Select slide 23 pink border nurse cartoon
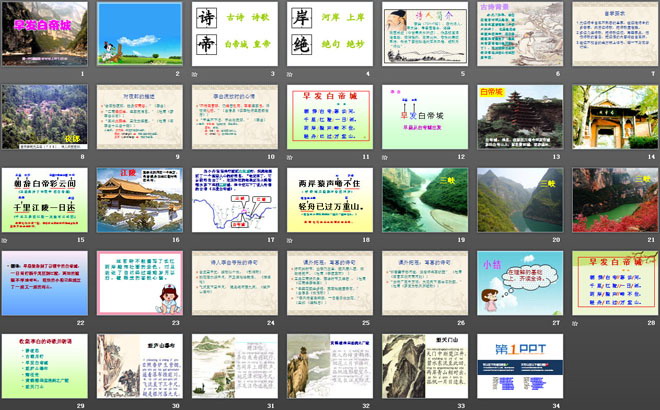The width and height of the screenshot is (660, 410). [140, 283]
